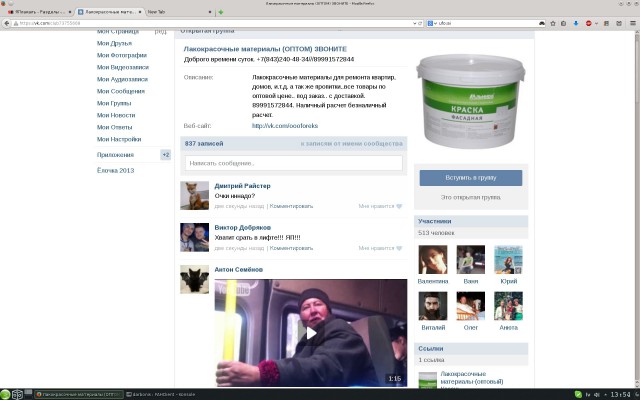Viewport: 640px width, 400px height.
Task: Open the Ссылки section header
Action: pos(471,349)
